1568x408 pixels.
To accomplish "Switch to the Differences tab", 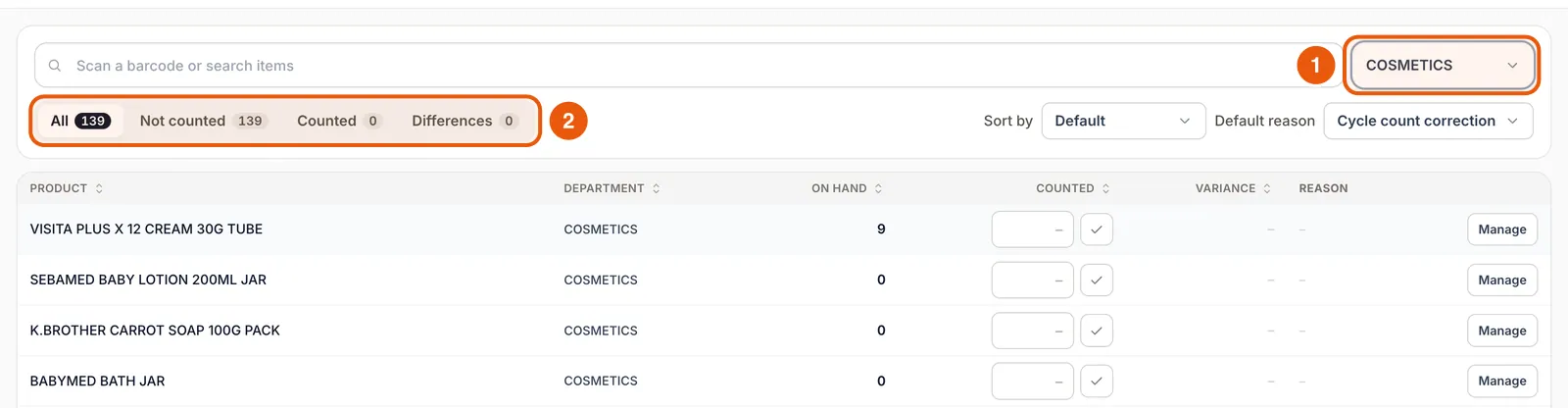I will 465,121.
